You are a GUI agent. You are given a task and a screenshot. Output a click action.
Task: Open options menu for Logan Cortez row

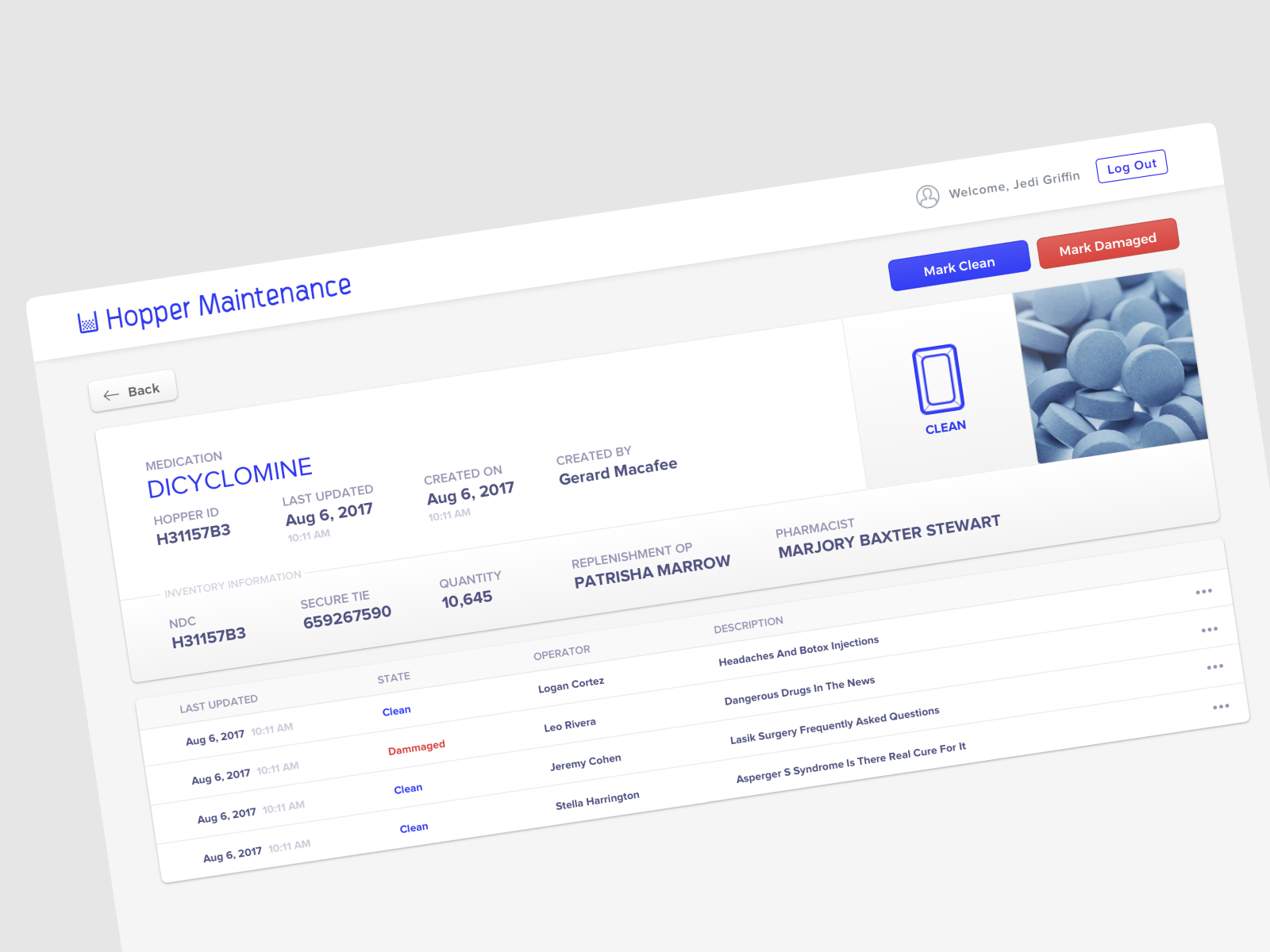click(x=1203, y=591)
